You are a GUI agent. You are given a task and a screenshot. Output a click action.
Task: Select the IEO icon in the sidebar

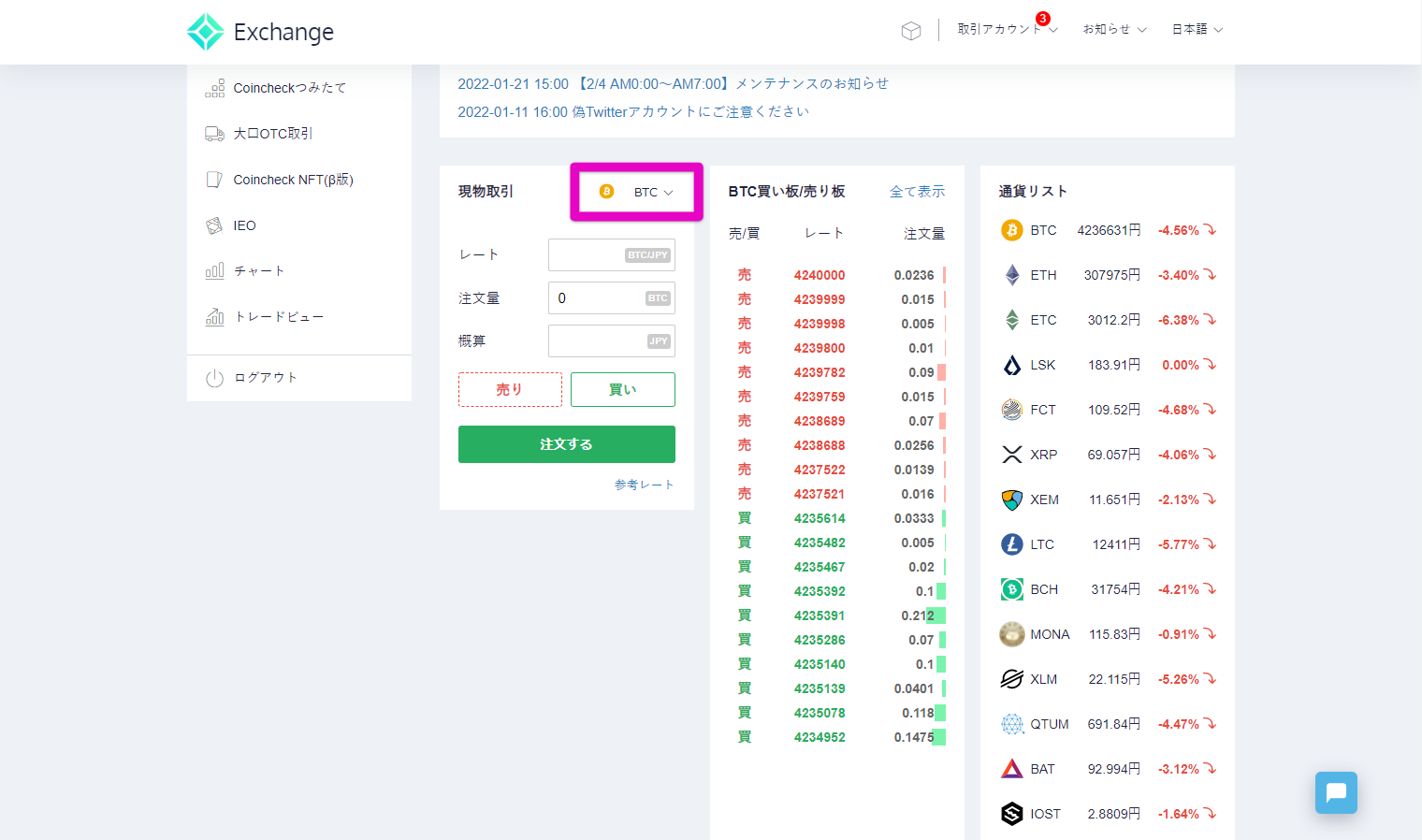(x=213, y=224)
